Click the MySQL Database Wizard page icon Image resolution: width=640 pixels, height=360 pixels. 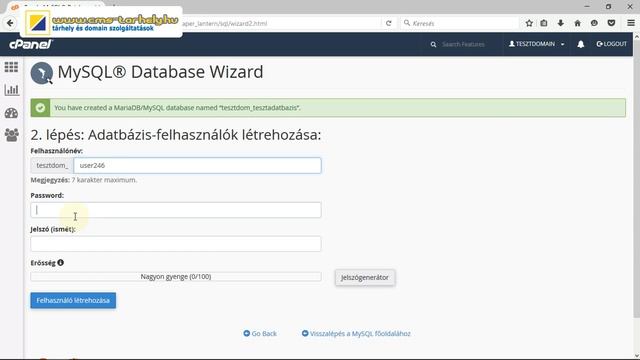click(42, 73)
